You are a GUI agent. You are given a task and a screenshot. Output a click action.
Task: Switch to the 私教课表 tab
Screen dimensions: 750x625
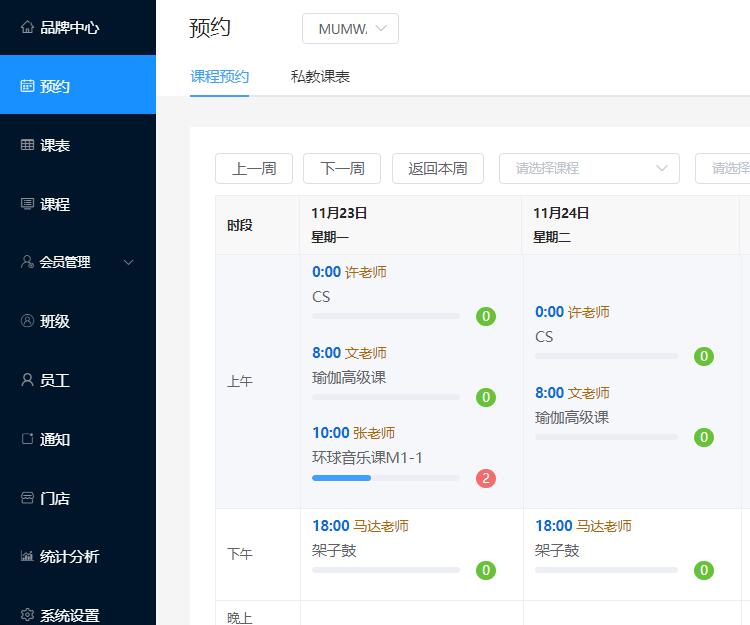click(320, 76)
